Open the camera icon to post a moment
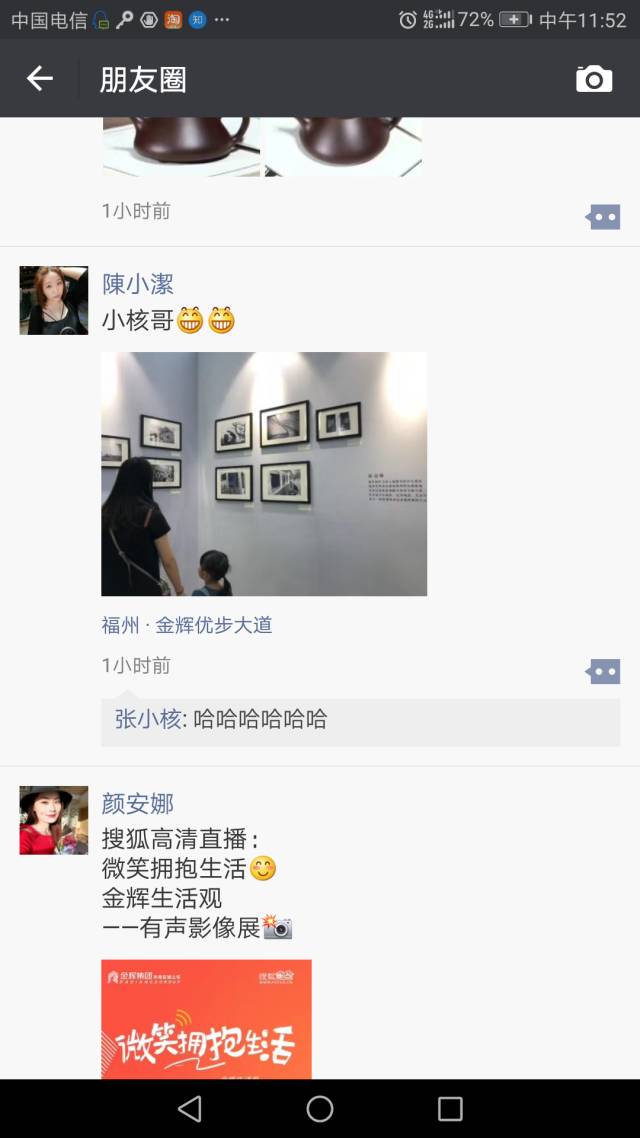 tap(594, 78)
